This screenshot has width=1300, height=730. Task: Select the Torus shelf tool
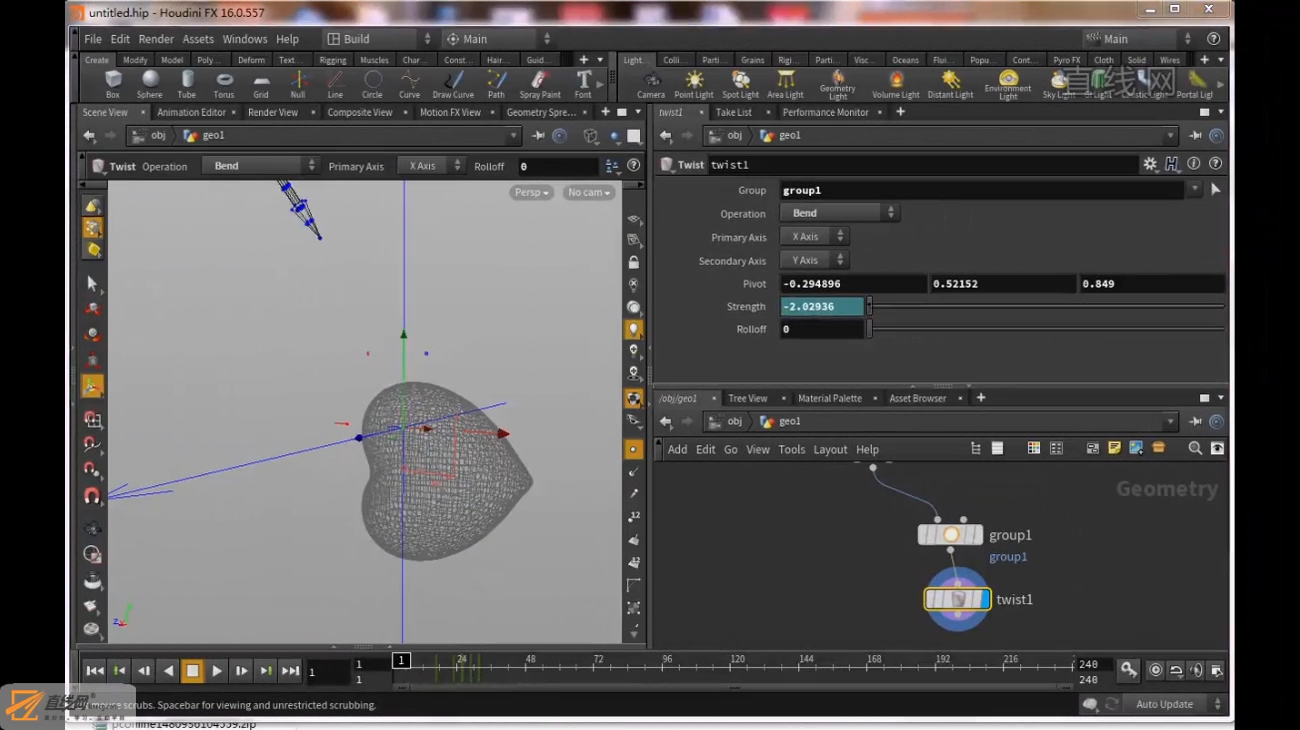click(x=224, y=84)
